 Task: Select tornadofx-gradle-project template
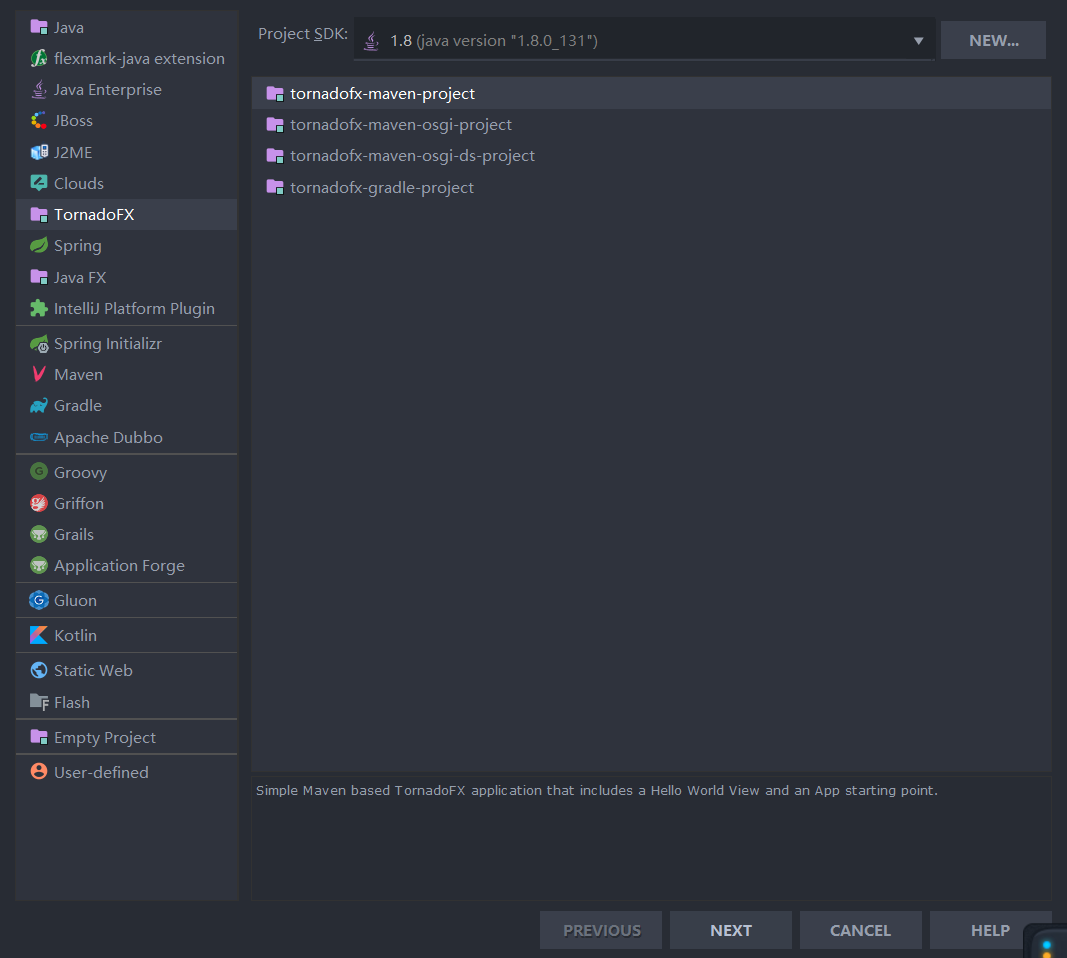[651, 187]
